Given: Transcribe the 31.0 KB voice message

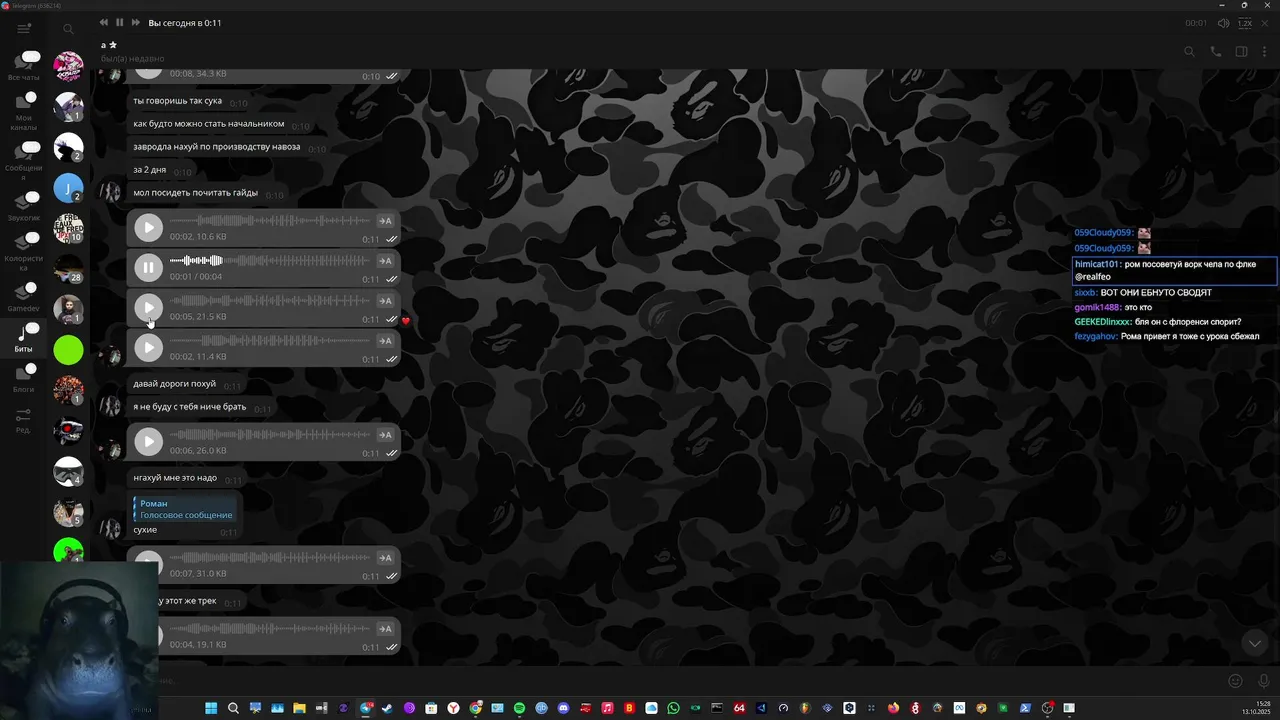Looking at the screenshot, I should pyautogui.click(x=385, y=558).
